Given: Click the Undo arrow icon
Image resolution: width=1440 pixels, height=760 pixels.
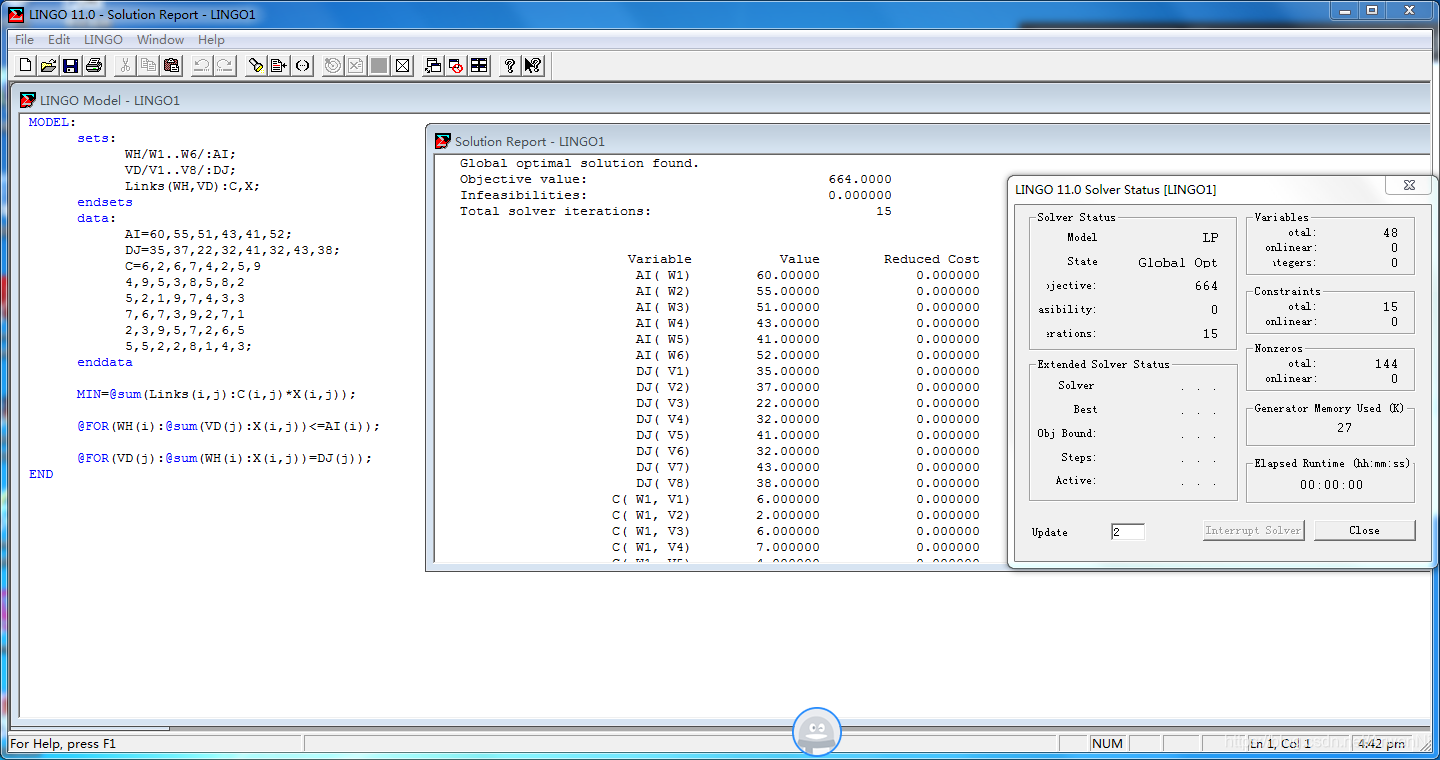Looking at the screenshot, I should point(202,65).
